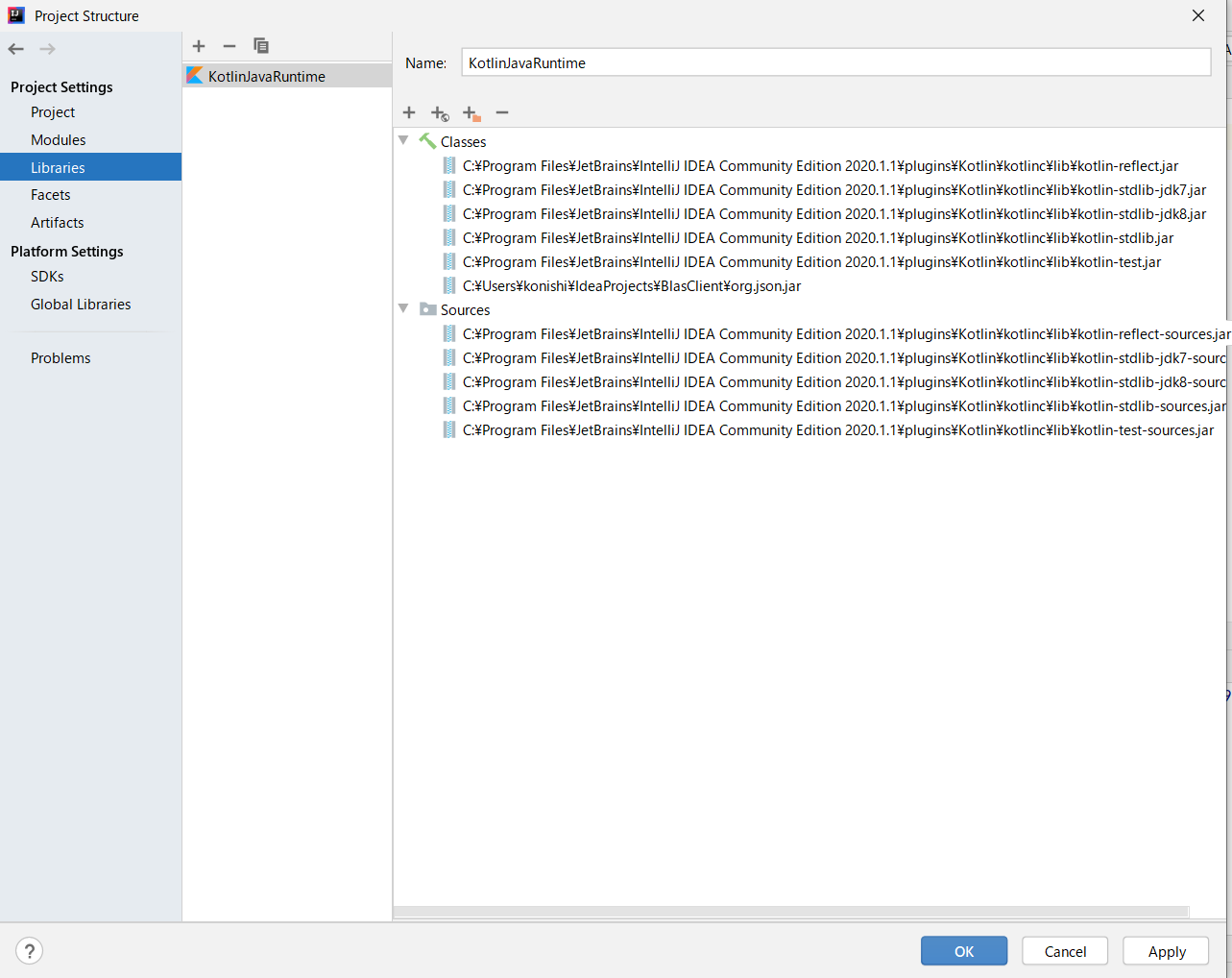
Task: Click jar icon for kotlin-test-sources.jar
Action: pyautogui.click(x=449, y=429)
